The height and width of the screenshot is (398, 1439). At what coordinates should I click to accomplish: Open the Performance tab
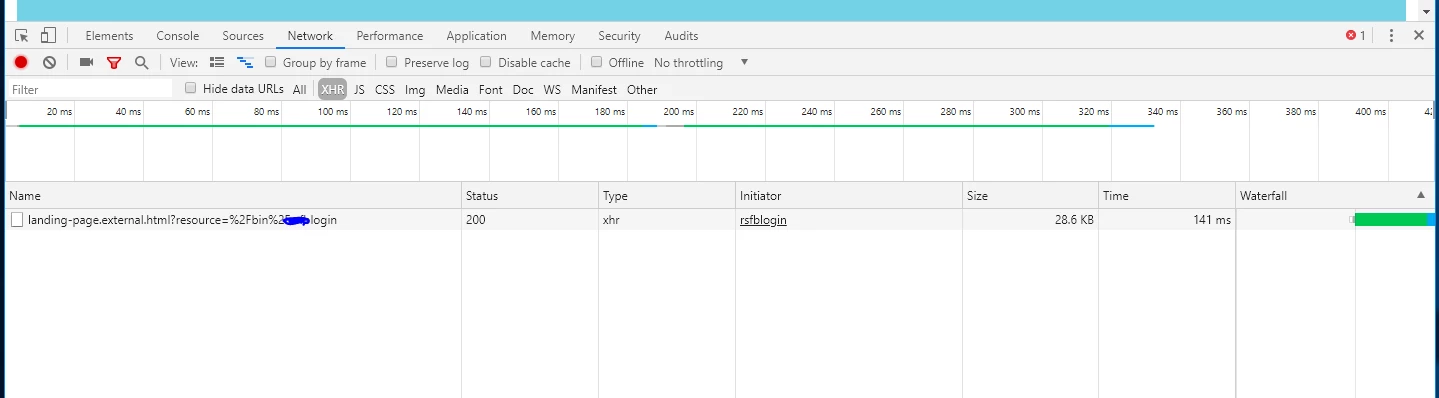pyautogui.click(x=390, y=36)
